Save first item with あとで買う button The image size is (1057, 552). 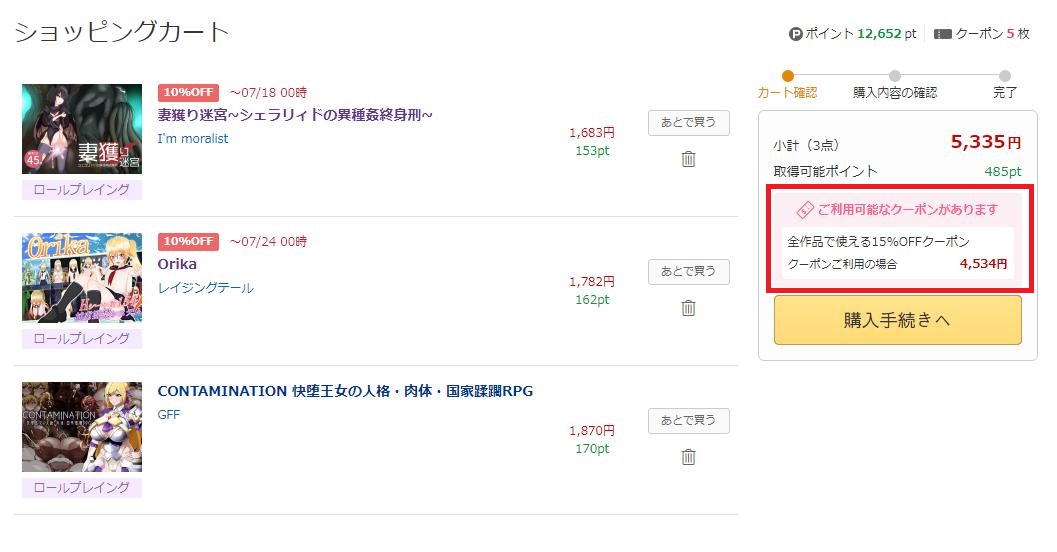pyautogui.click(x=688, y=123)
